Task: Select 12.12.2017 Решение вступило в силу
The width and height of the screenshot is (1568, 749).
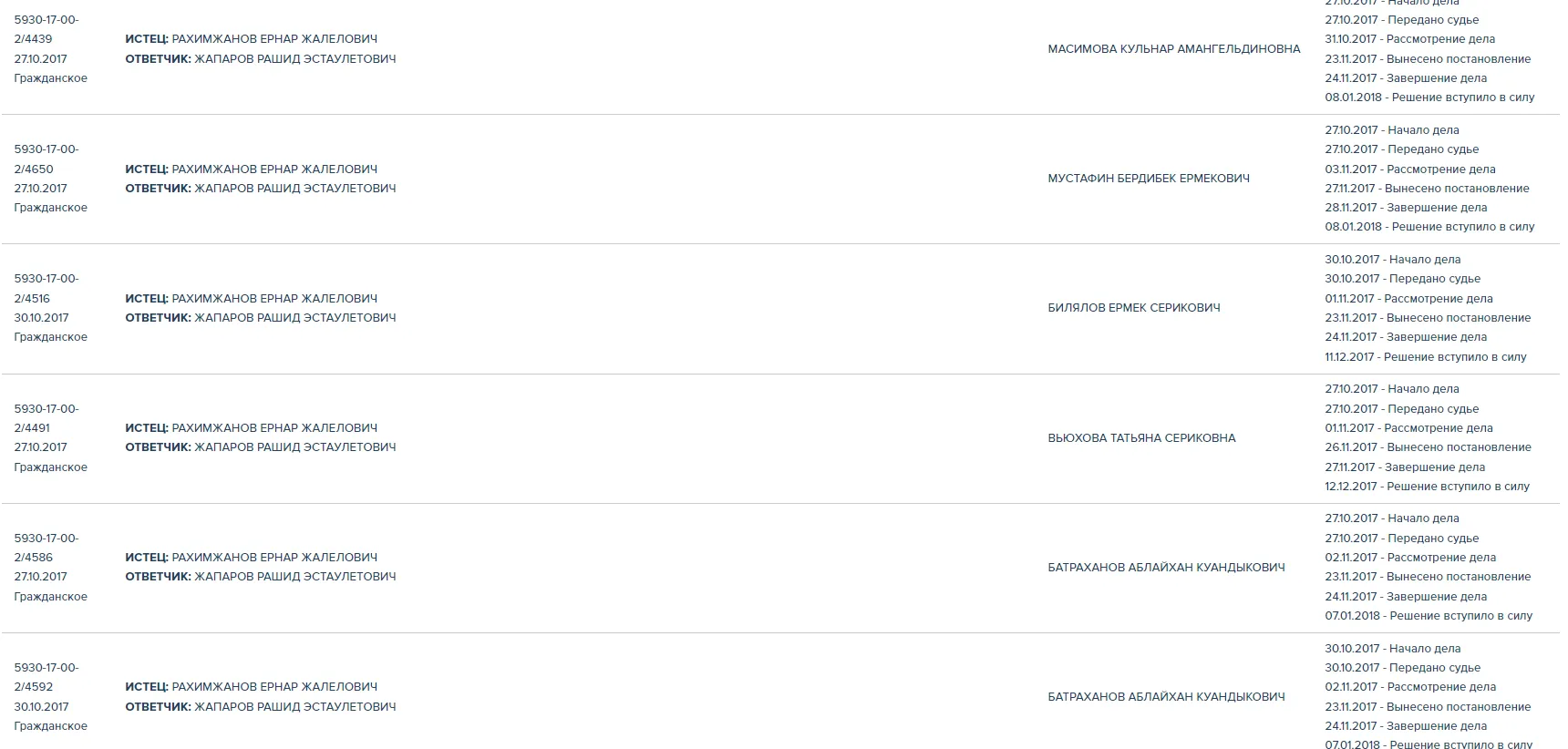Action: pyautogui.click(x=1427, y=487)
